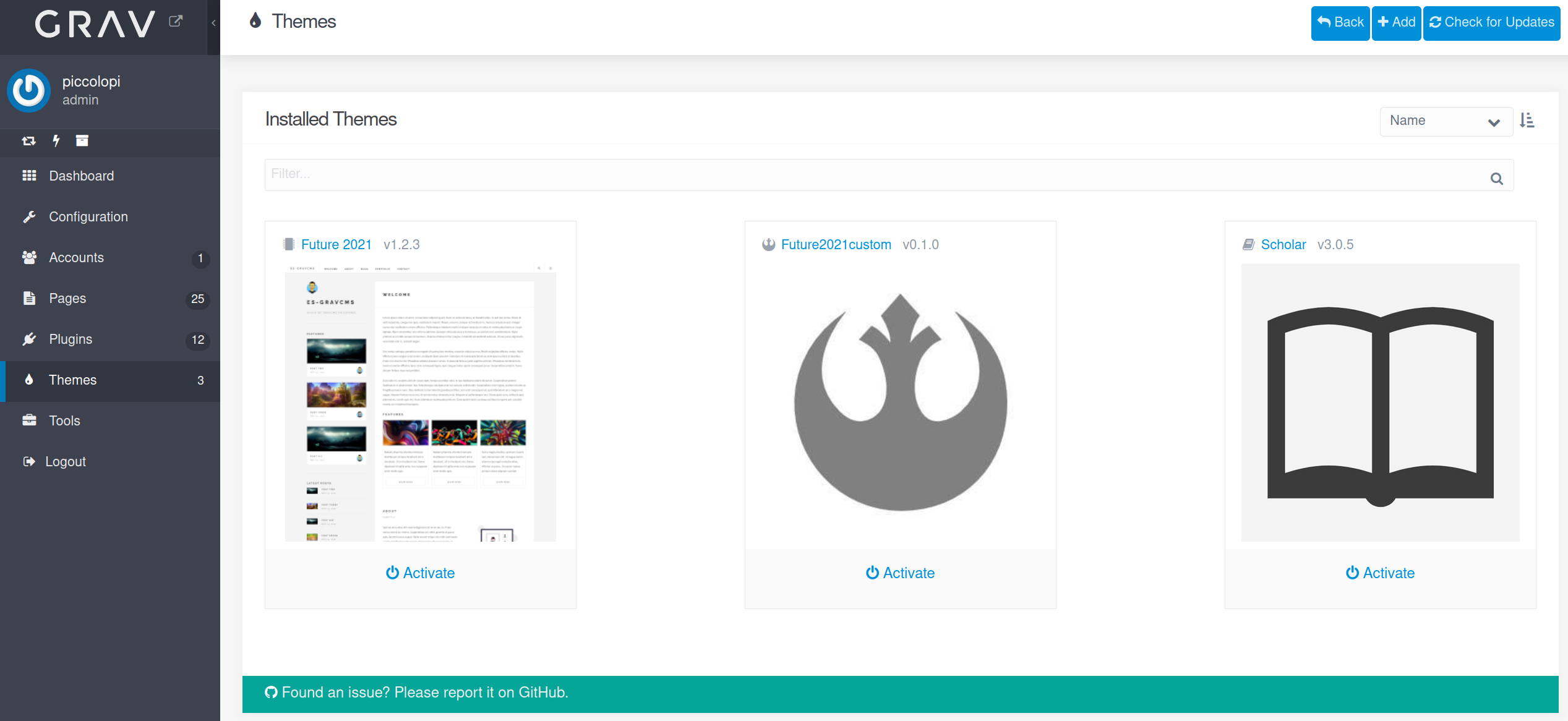Focus the Filter input field
Screen dimensions: 1568x721
889,175
